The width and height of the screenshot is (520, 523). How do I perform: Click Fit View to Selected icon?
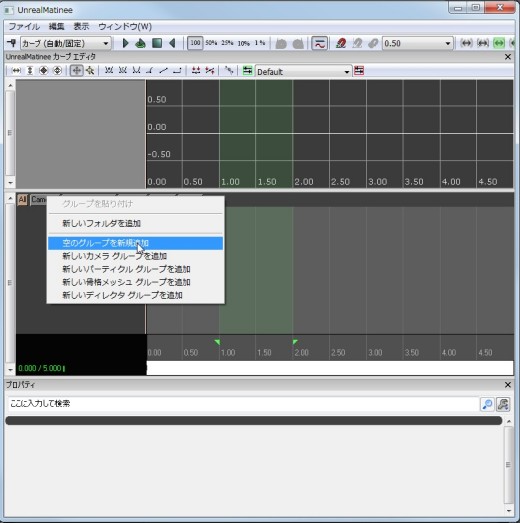[483, 43]
